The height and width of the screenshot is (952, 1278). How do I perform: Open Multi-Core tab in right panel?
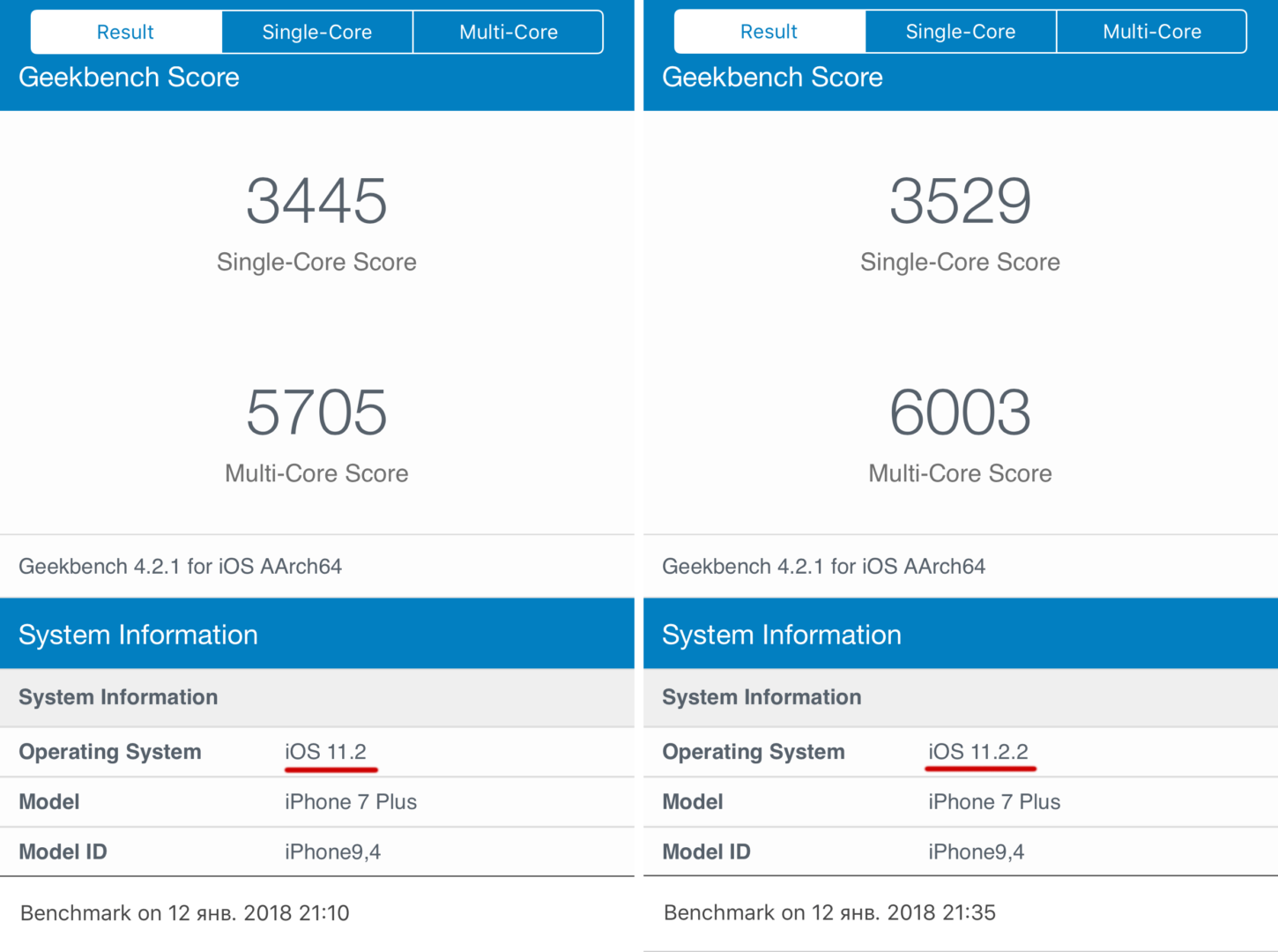pos(1152,32)
